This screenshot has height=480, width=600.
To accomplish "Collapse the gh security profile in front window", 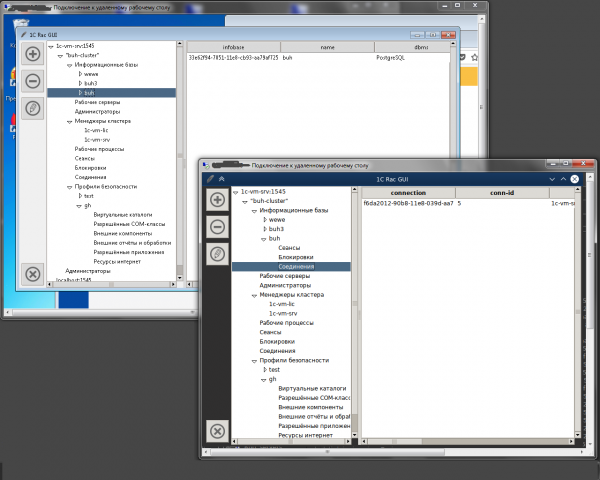I will 263,379.
